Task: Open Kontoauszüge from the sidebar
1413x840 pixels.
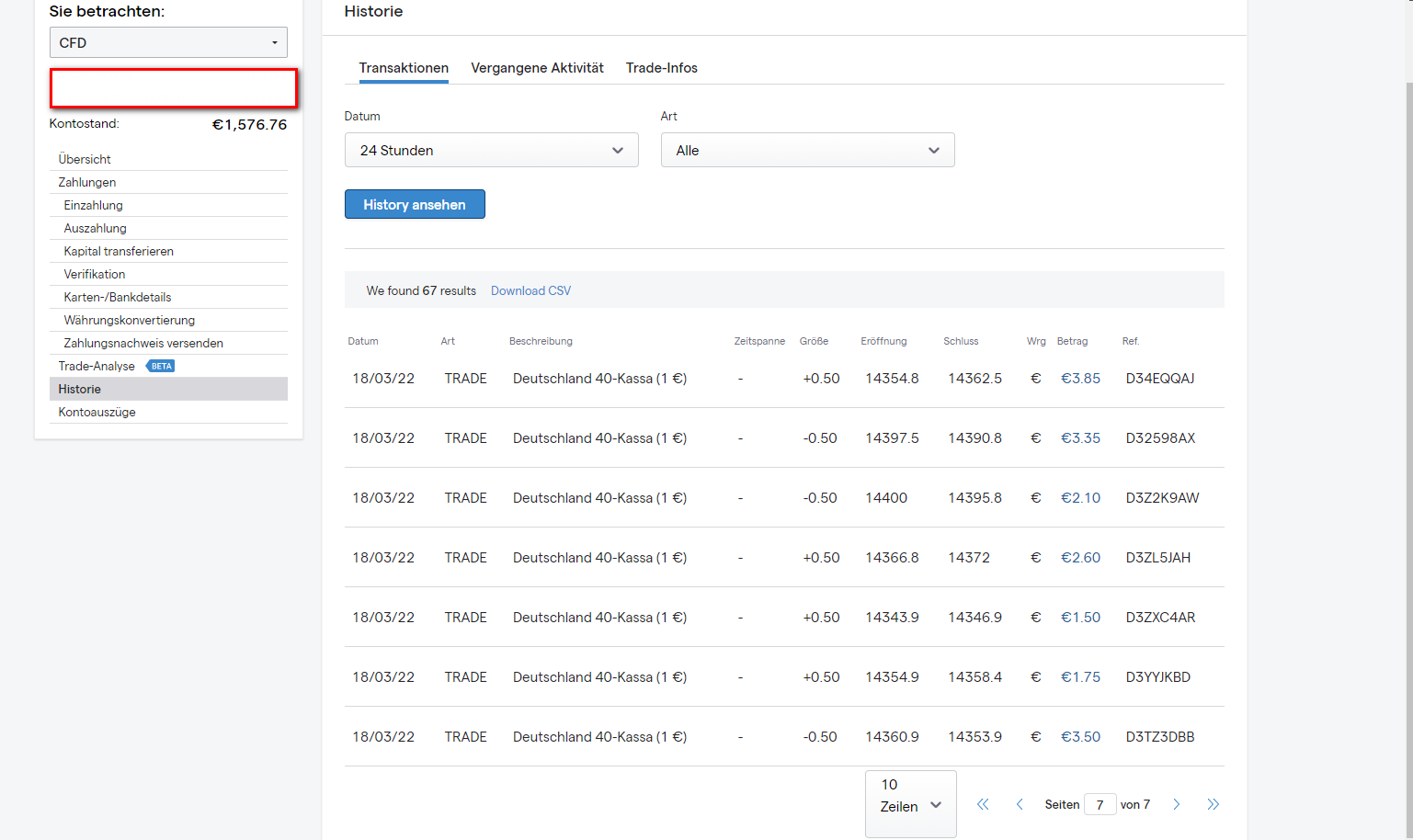Action: [x=97, y=412]
